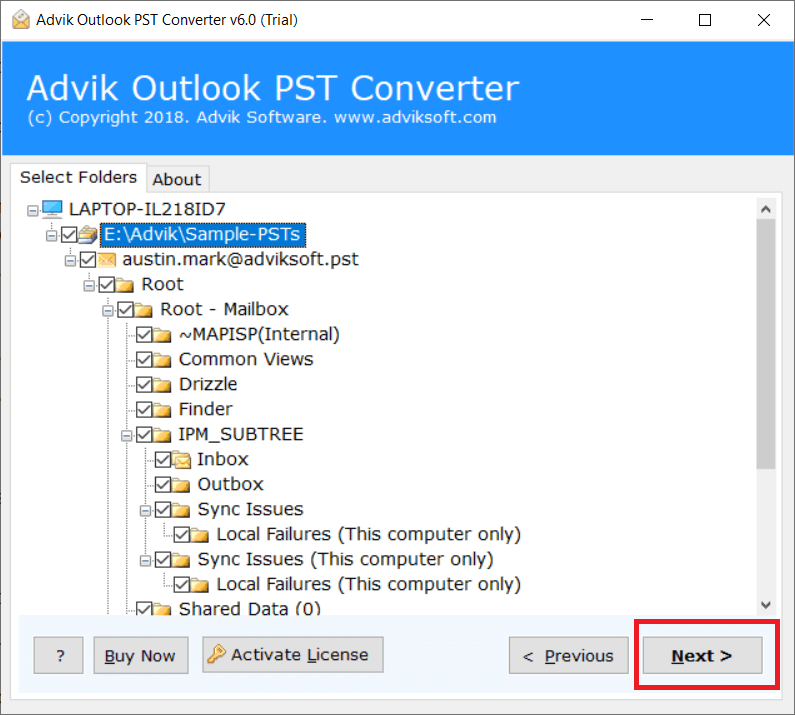795x715 pixels.
Task: Click the envelope icon beside austin.mark@adviksoft.pst
Action: point(106,260)
